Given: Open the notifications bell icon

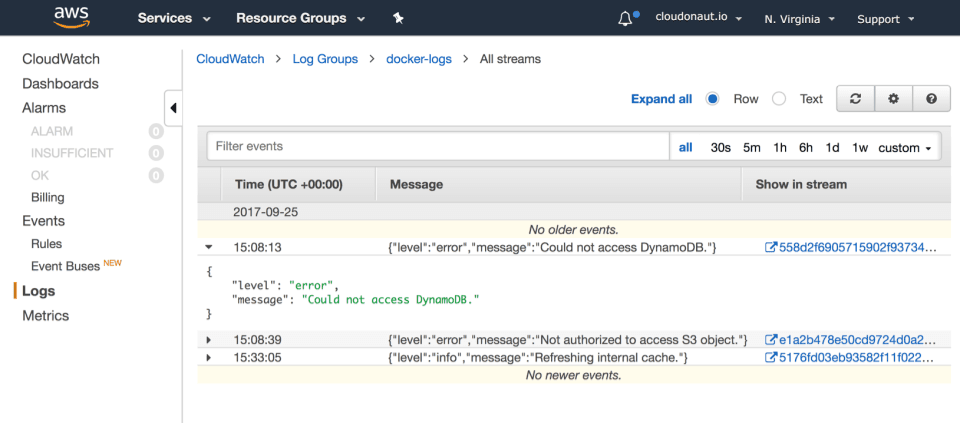Looking at the screenshot, I should click(x=626, y=18).
